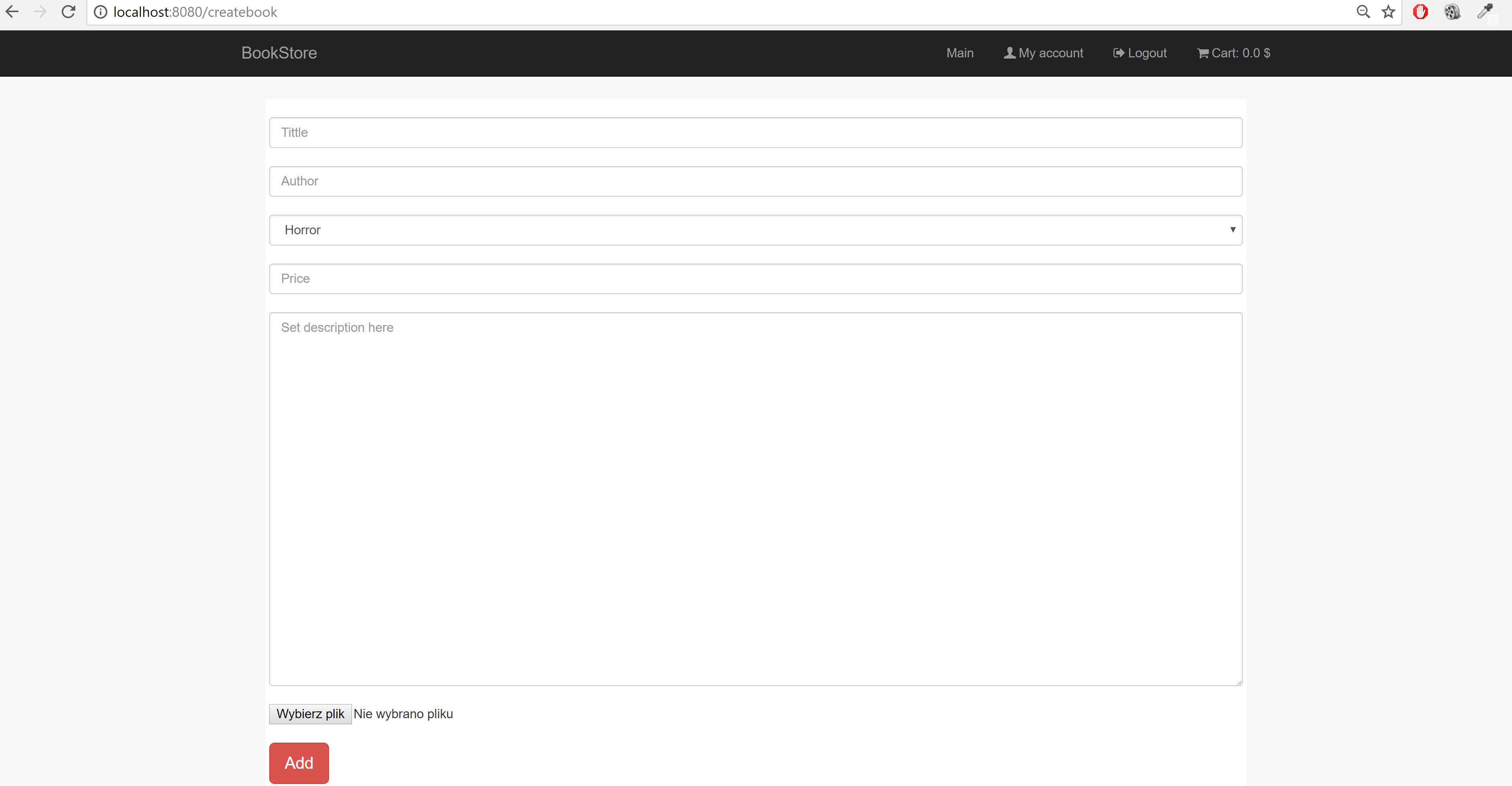Open My account from the navbar
This screenshot has width=1512, height=786.
[x=1051, y=53]
